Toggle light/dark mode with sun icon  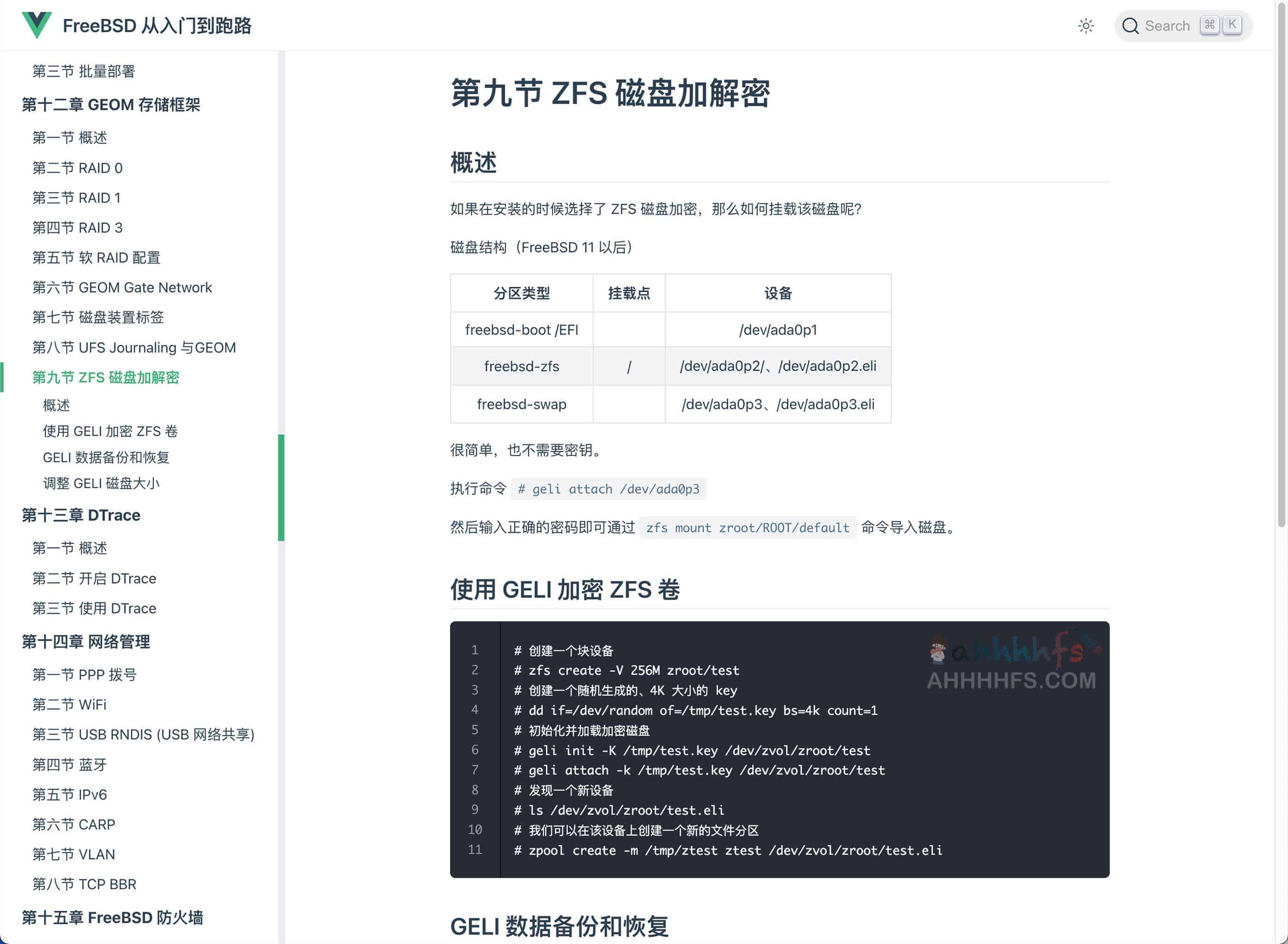click(x=1086, y=25)
